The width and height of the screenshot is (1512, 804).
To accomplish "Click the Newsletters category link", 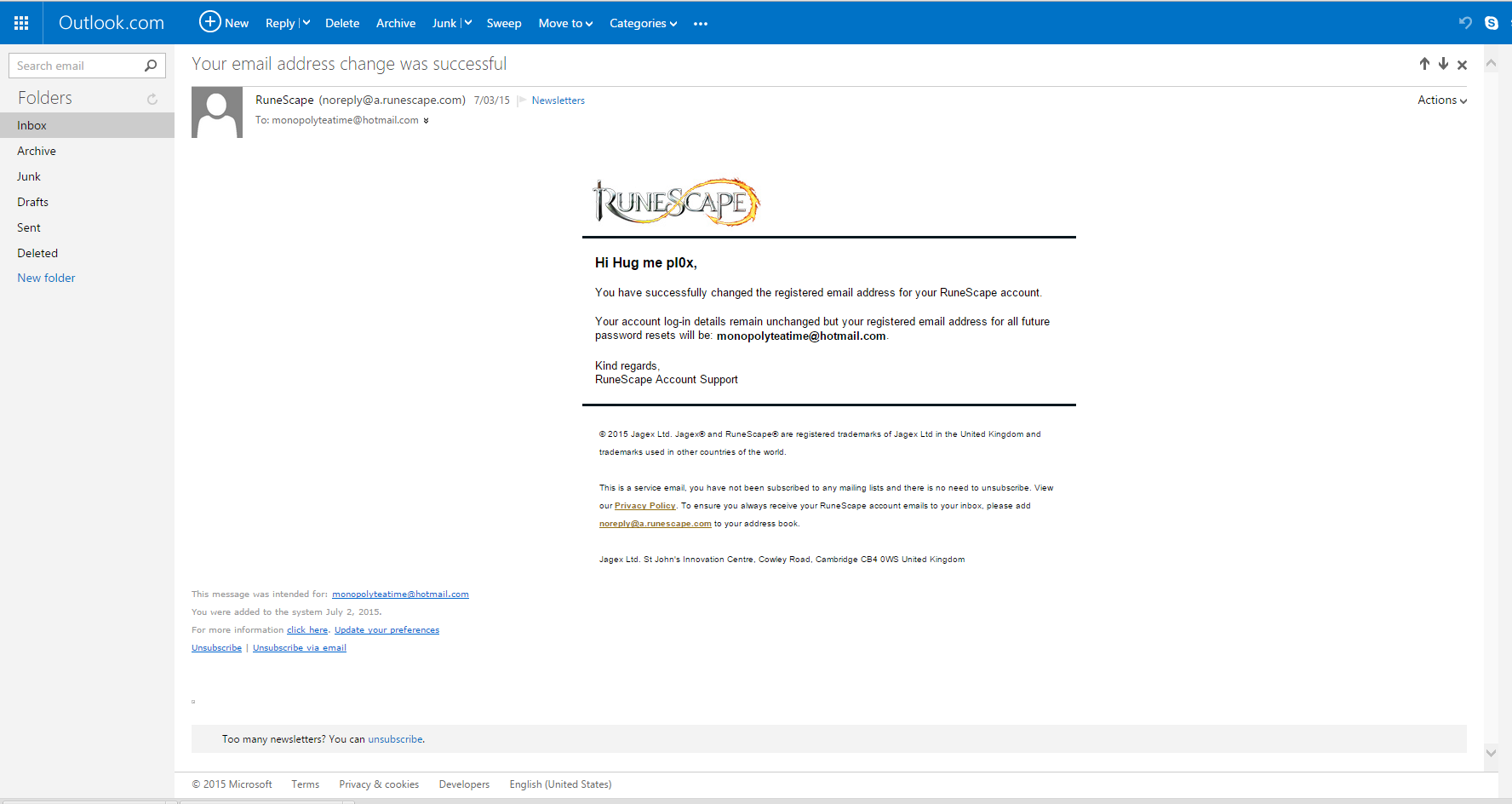I will 558,100.
